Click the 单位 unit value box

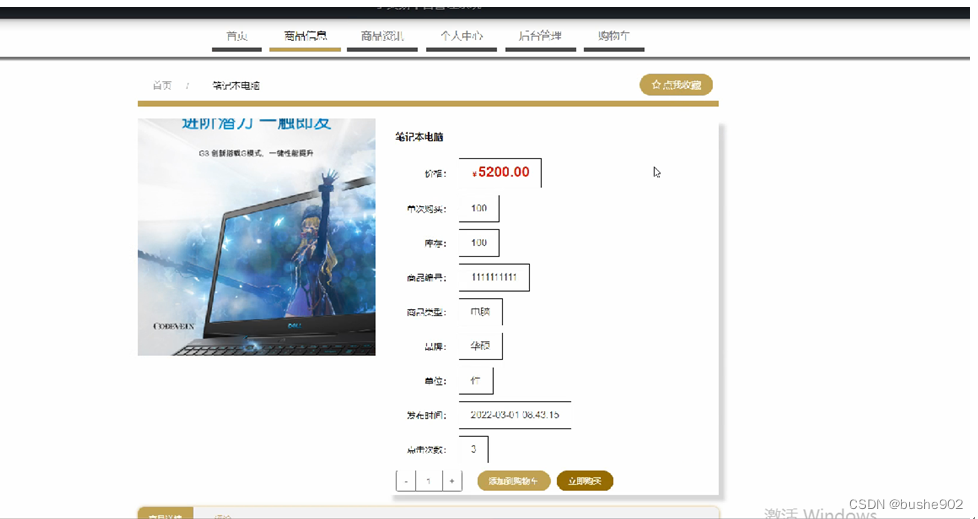476,381
